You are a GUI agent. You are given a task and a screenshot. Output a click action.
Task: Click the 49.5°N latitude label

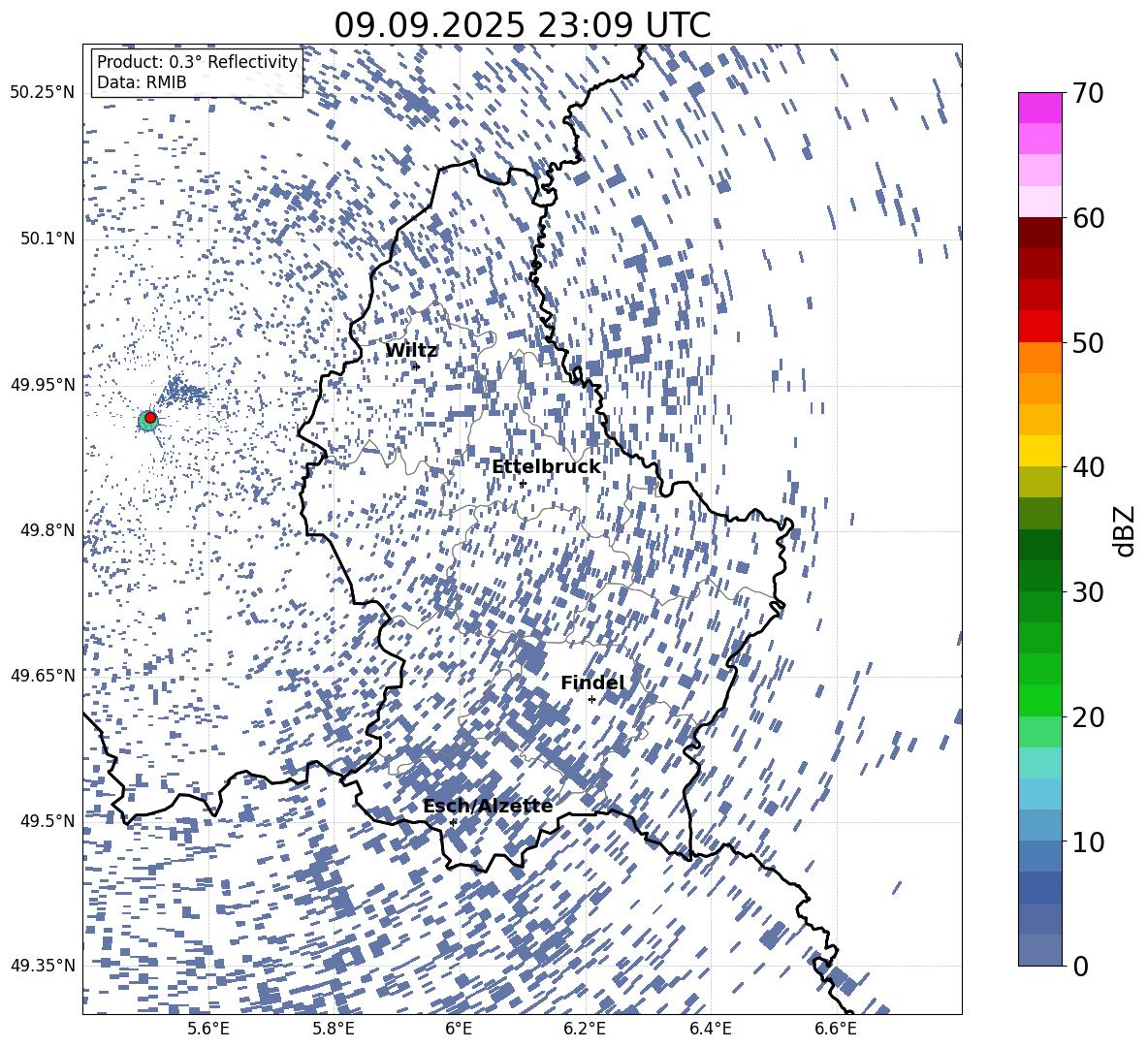tap(47, 820)
